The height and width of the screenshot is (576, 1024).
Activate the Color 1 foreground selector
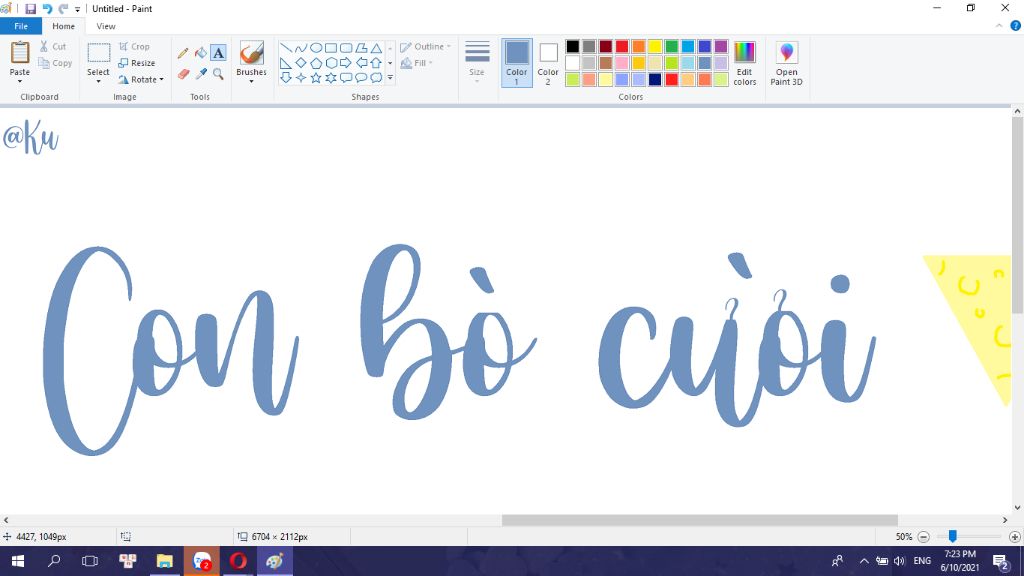pos(517,63)
